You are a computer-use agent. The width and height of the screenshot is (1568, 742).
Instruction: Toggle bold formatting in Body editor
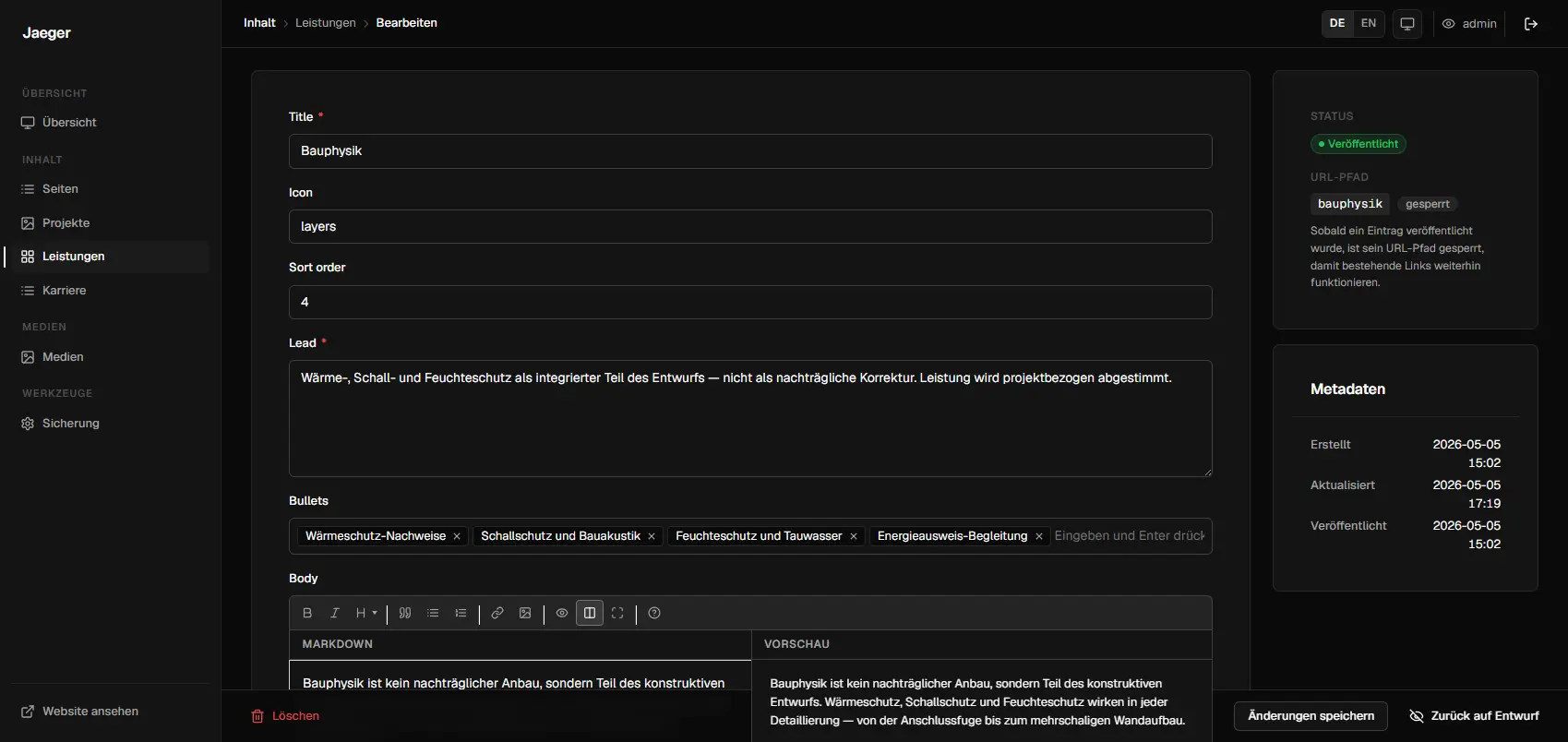pyautogui.click(x=307, y=613)
